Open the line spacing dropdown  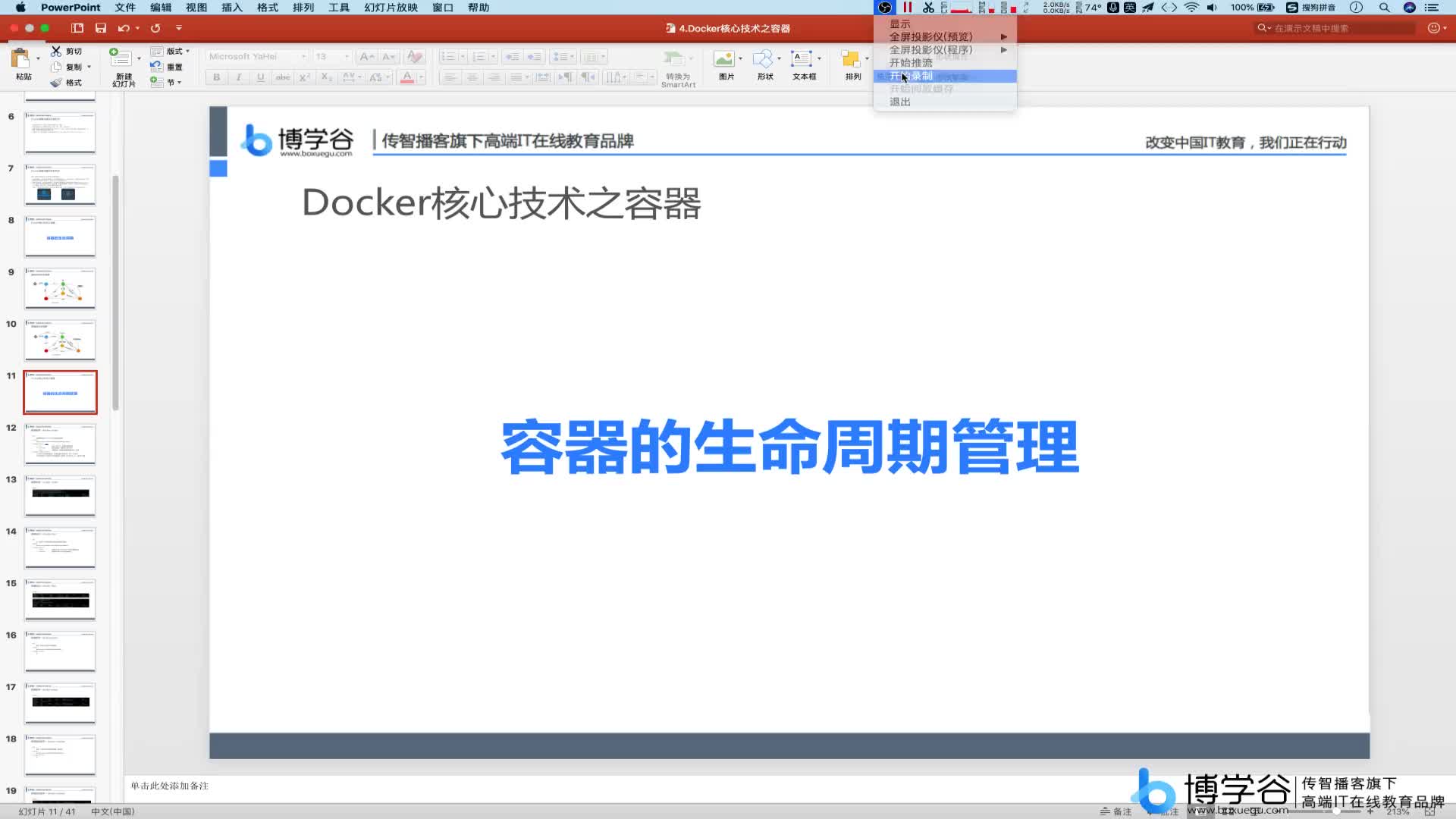tap(563, 57)
